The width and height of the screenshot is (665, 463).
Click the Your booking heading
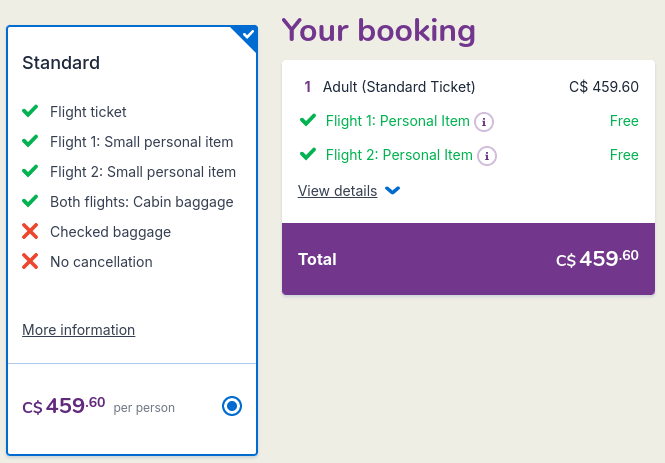click(378, 30)
